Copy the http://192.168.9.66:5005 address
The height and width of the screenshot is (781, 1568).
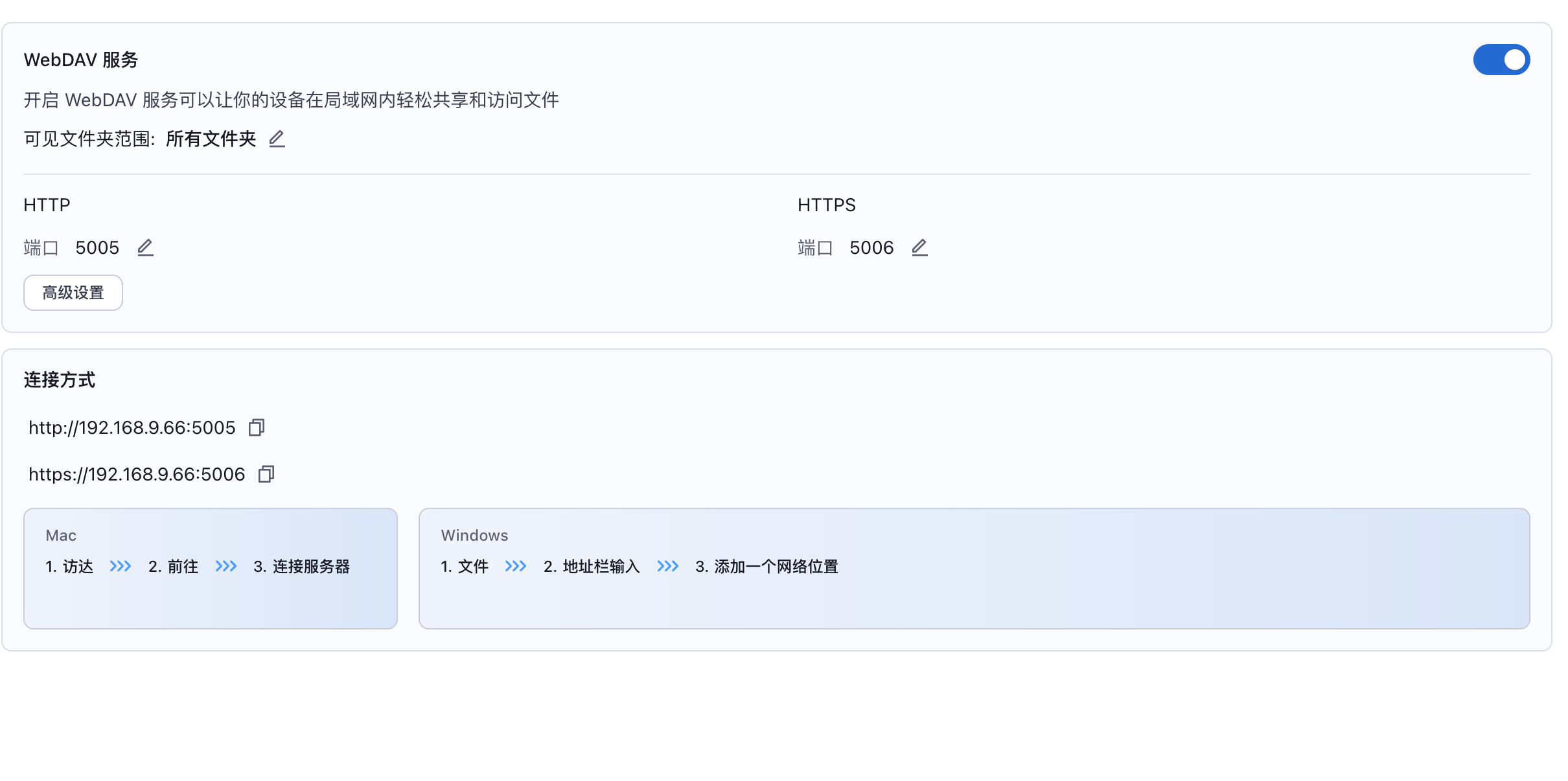tap(257, 427)
